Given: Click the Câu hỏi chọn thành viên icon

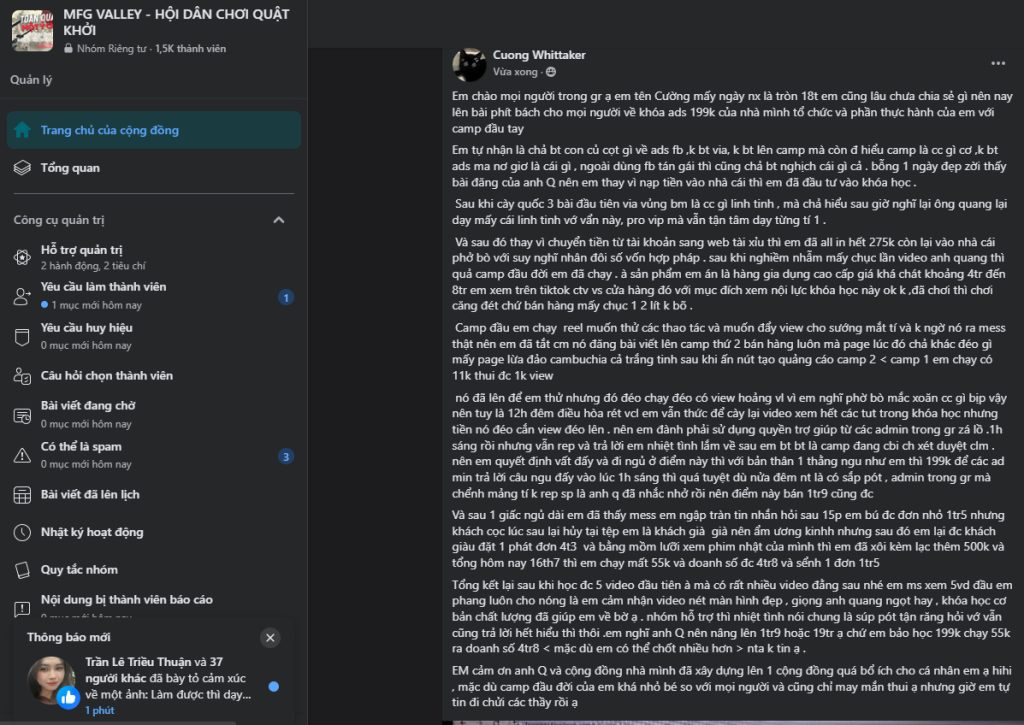Looking at the screenshot, I should click(22, 376).
